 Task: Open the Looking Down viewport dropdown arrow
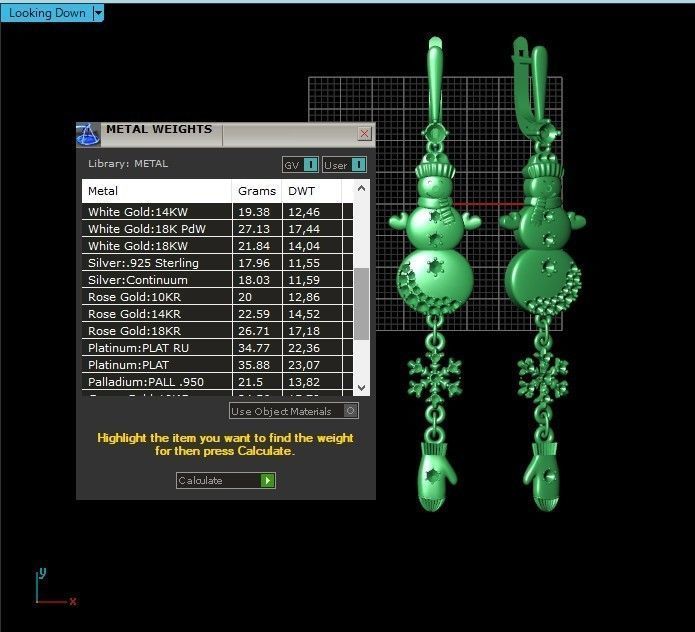(98, 13)
